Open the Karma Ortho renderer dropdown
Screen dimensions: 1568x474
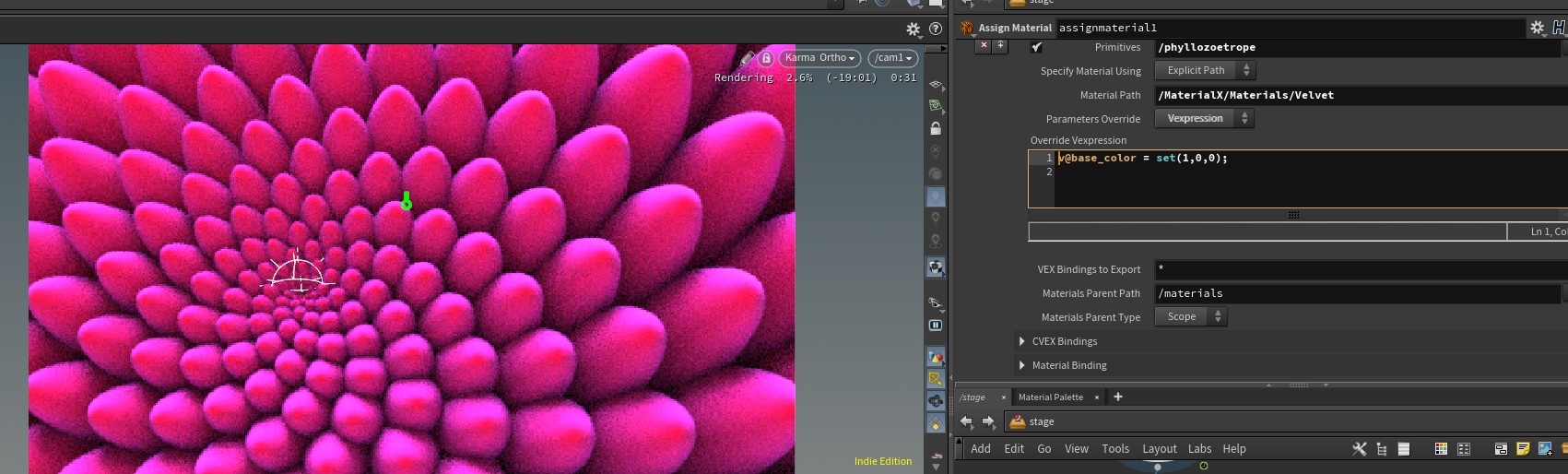point(819,58)
